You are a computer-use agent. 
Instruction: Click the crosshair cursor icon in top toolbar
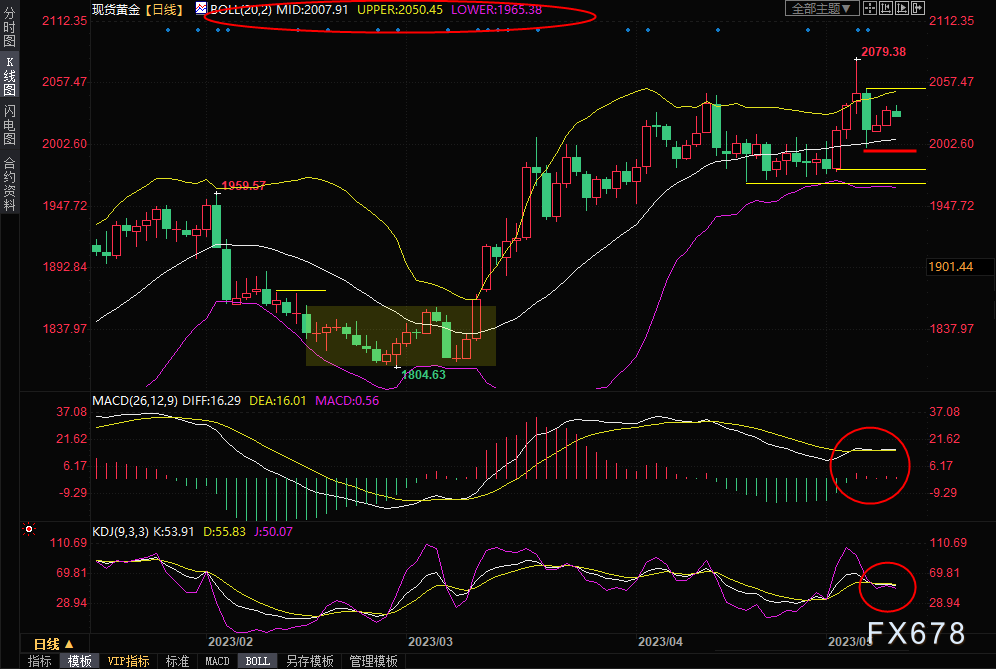point(870,8)
